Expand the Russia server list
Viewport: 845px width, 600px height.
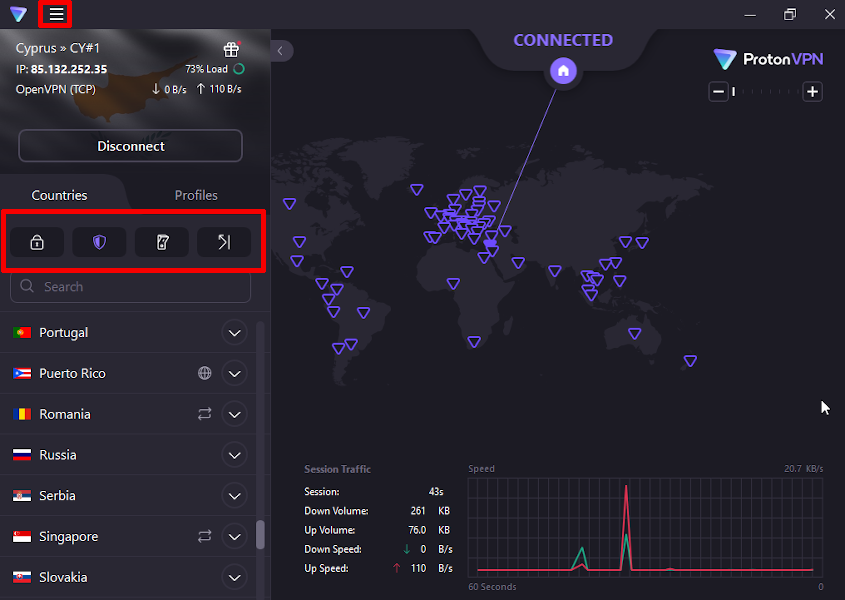point(234,455)
